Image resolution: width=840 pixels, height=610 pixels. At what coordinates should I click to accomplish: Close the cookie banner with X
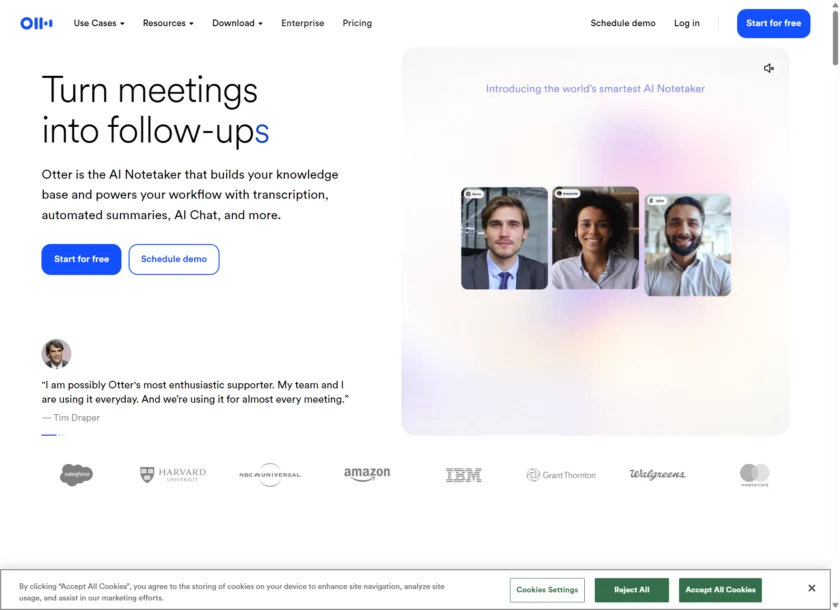[812, 588]
